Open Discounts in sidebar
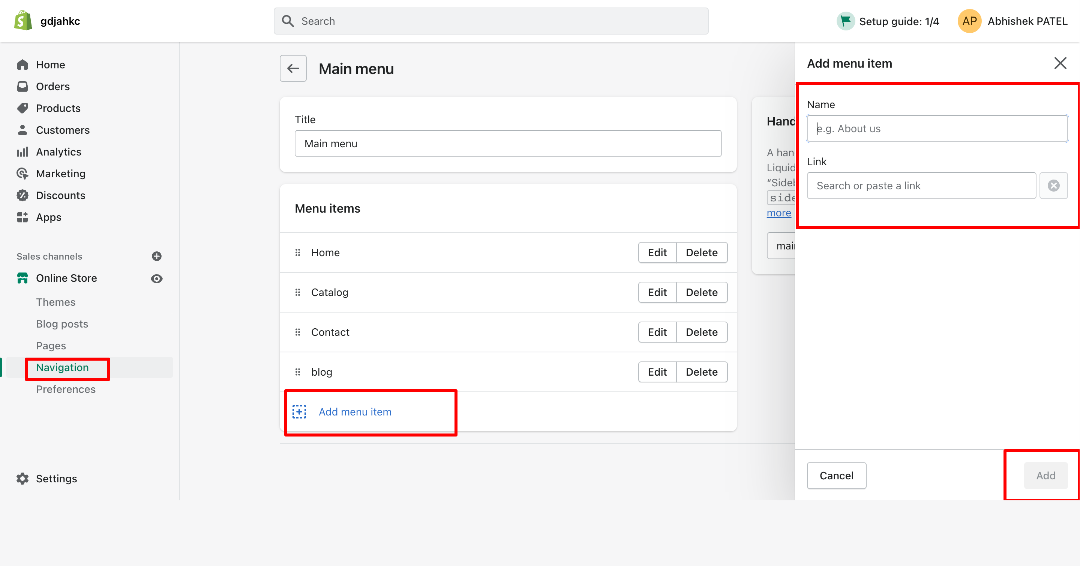 [x=61, y=196]
